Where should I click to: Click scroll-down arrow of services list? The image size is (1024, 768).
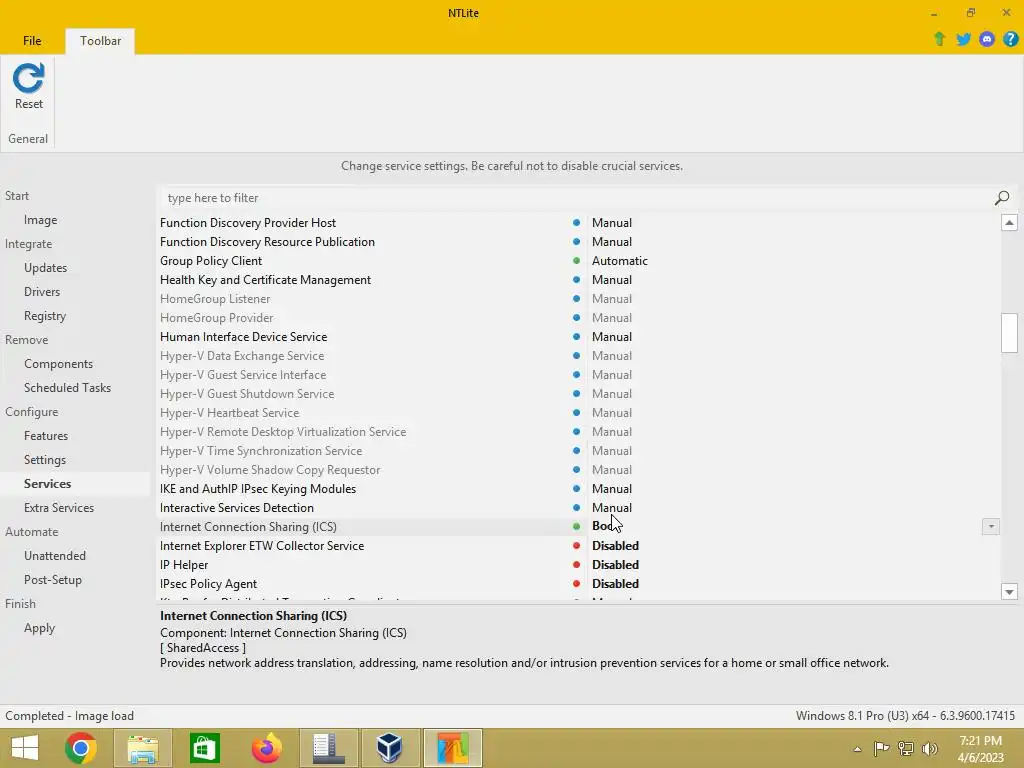point(1009,592)
